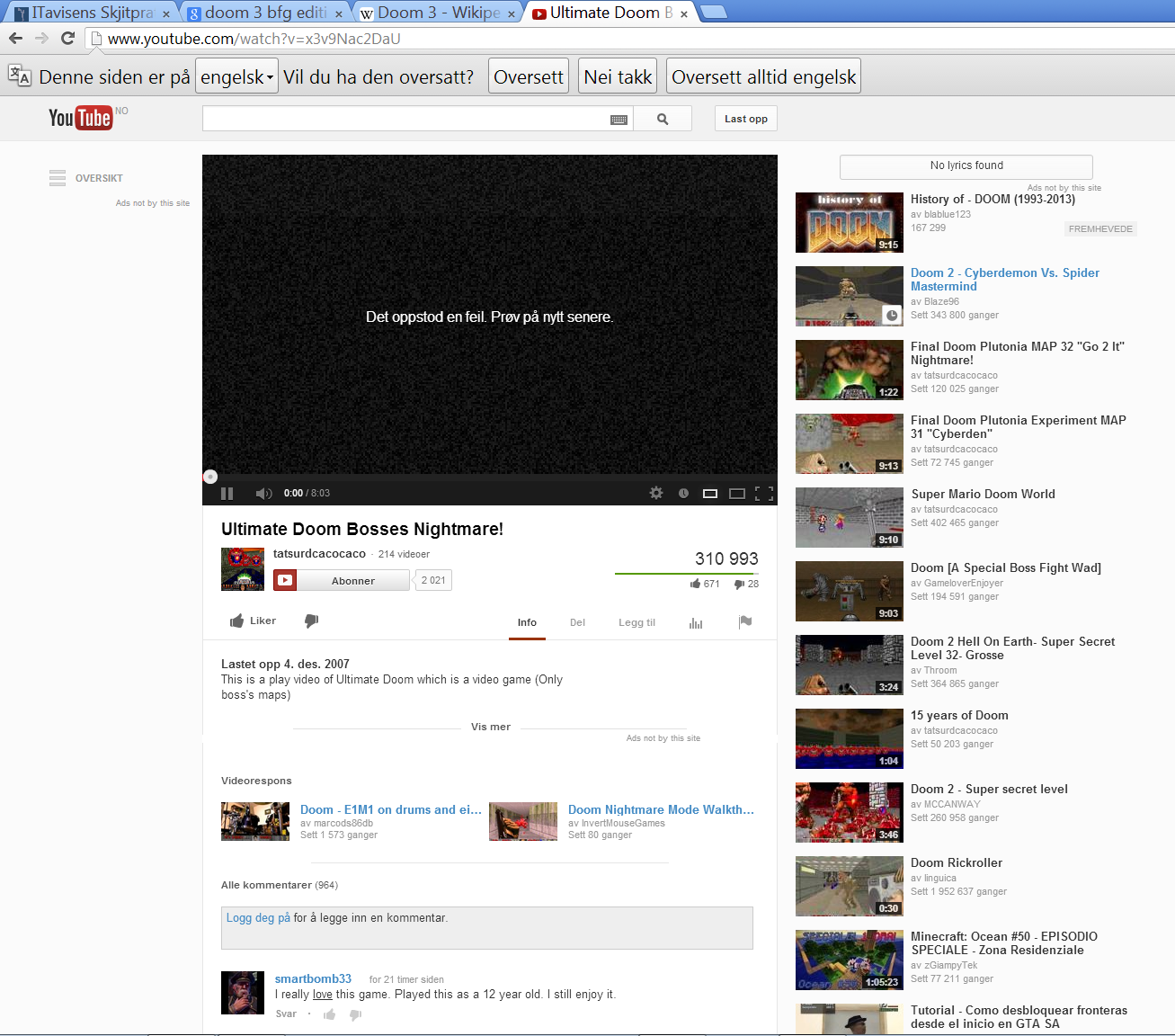Open the on-screen keyboard icon in search box
This screenshot has width=1175, height=1036.
click(x=619, y=120)
